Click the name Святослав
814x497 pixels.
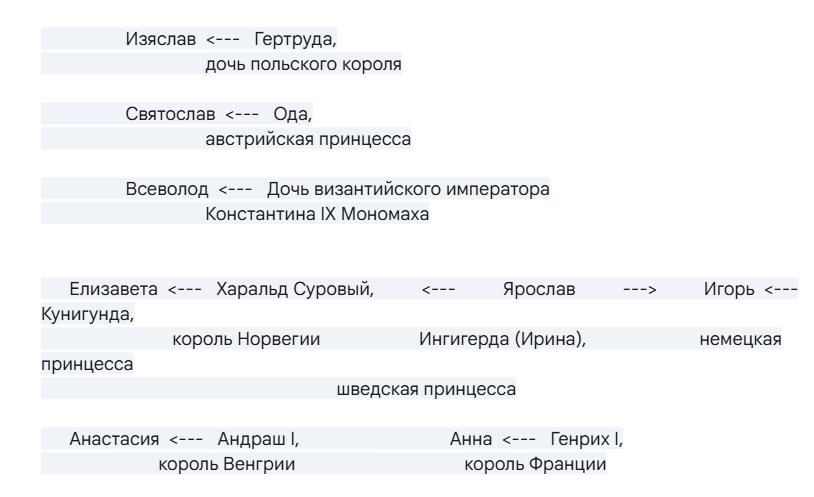(168, 115)
